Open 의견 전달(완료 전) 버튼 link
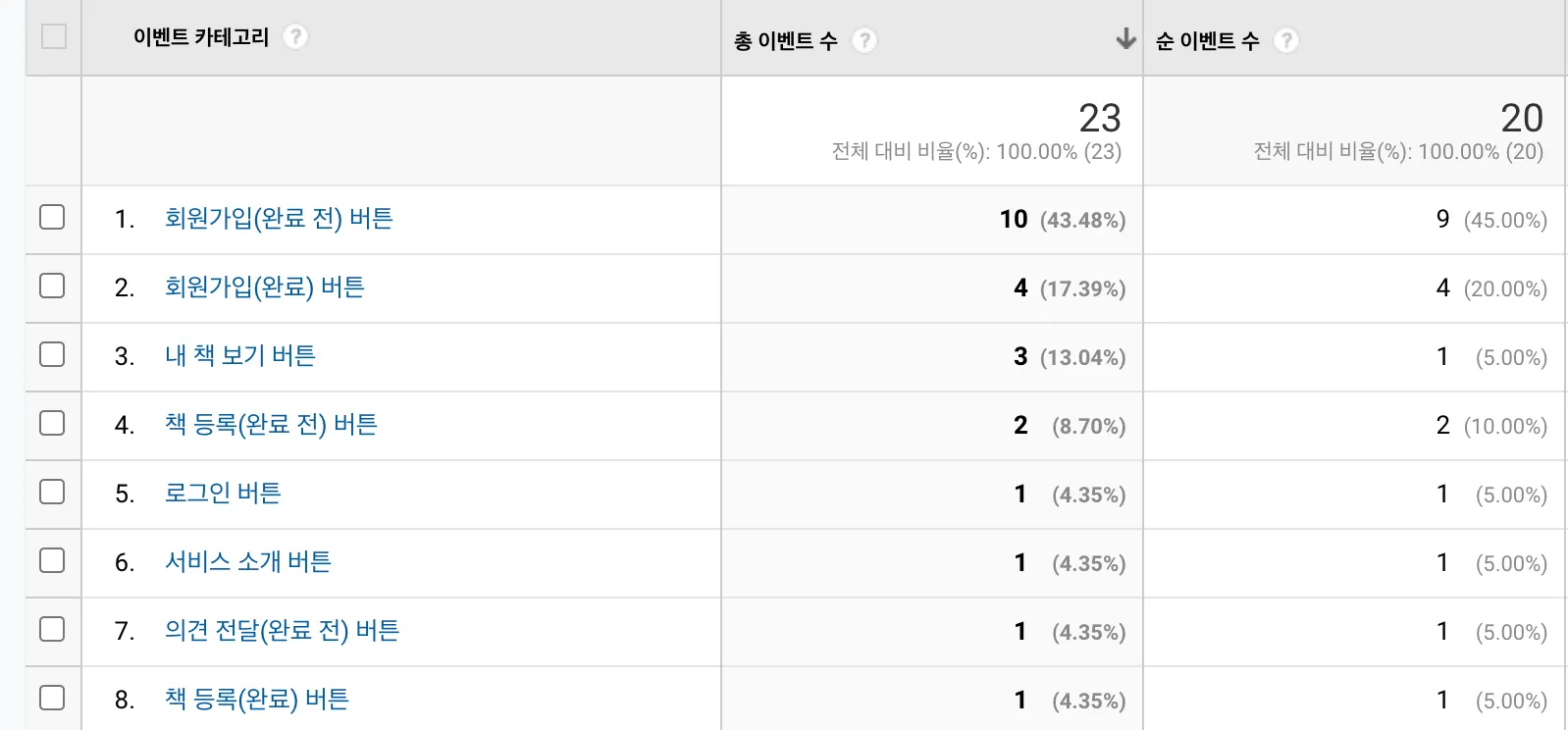 [x=282, y=630]
